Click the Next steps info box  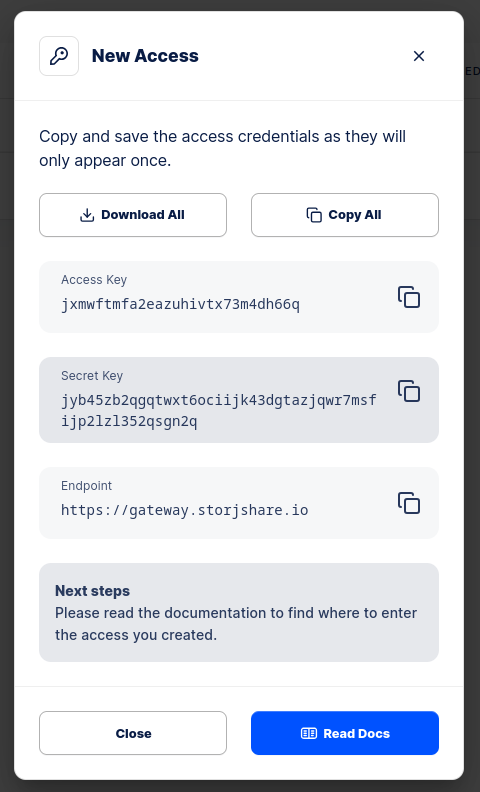click(x=239, y=613)
